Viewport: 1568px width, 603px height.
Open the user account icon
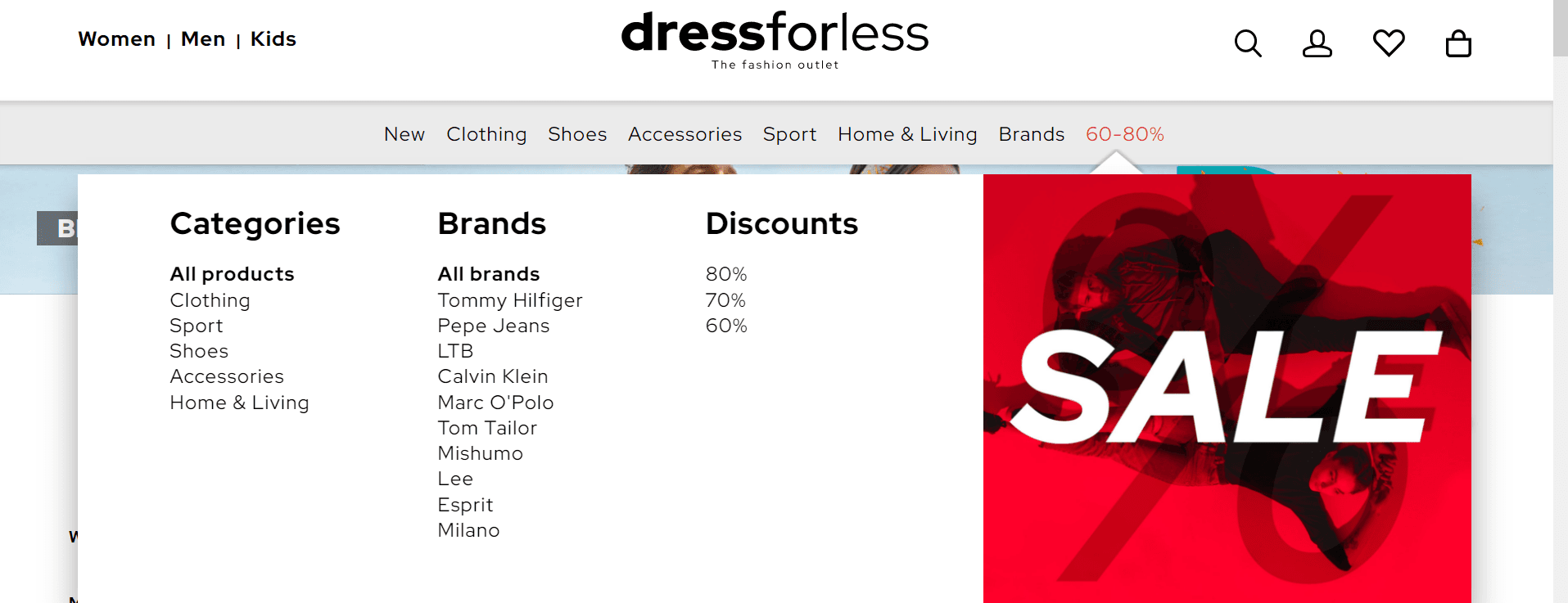1317,43
